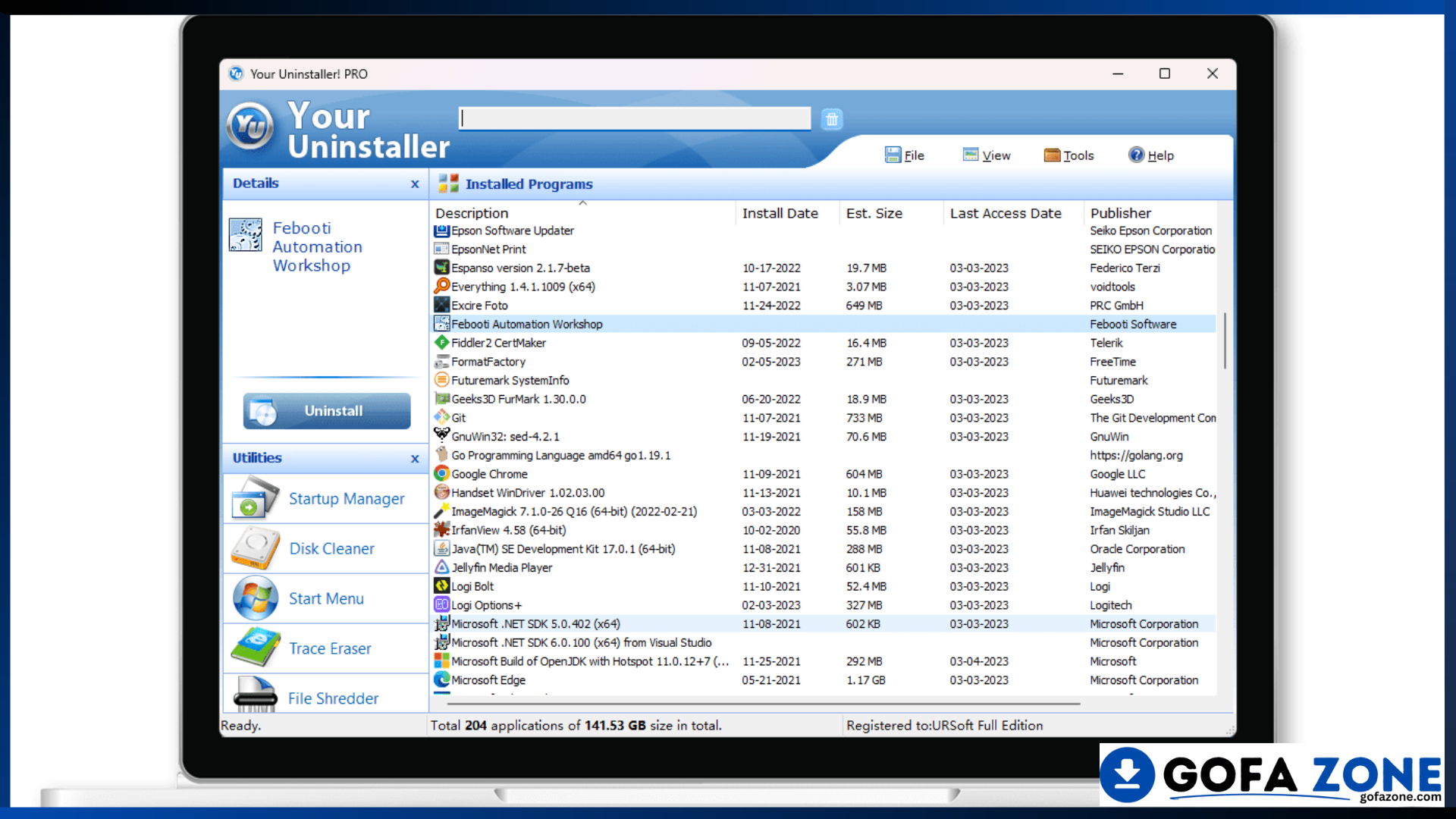This screenshot has height=819, width=1456.
Task: Select the Febooti Automation Workshop row
Action: [824, 324]
